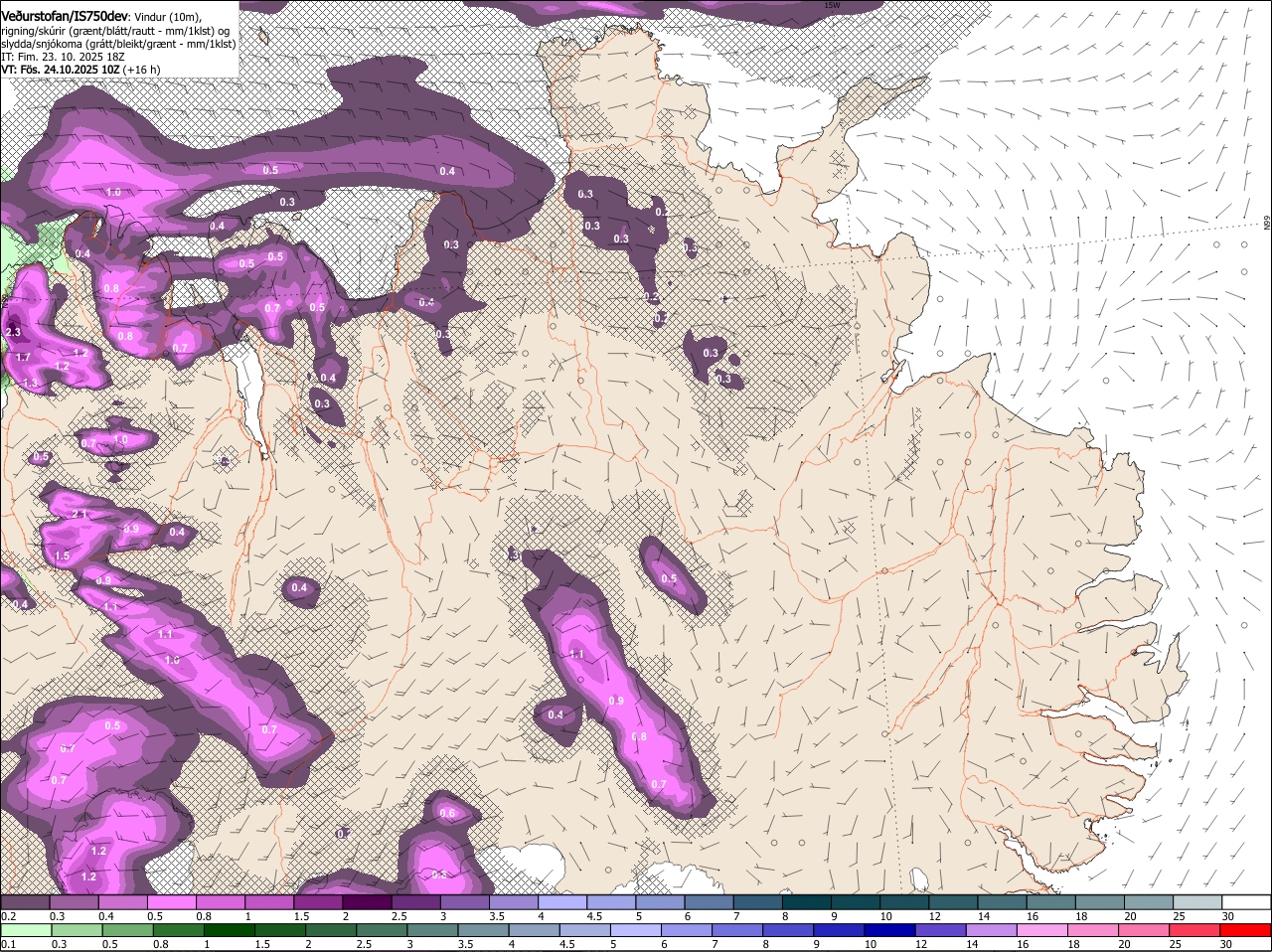The image size is (1272, 952).
Task: Click the lower legend swatch labeled 4
Action: (x=536, y=931)
